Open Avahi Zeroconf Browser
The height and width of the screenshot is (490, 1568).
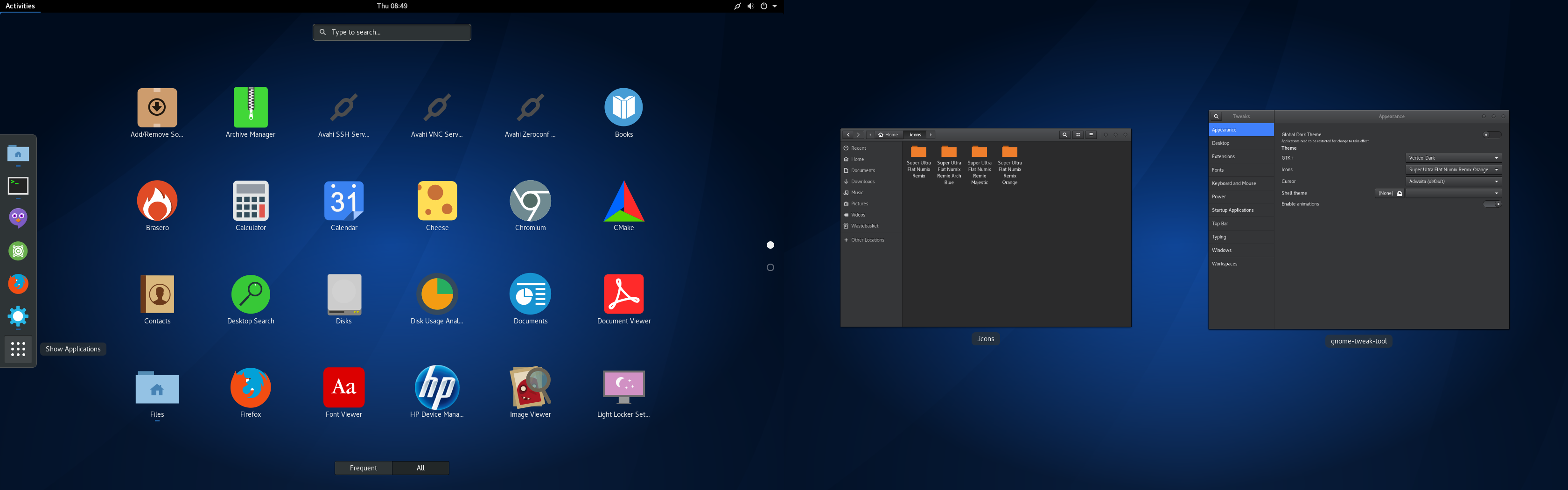pyautogui.click(x=530, y=113)
